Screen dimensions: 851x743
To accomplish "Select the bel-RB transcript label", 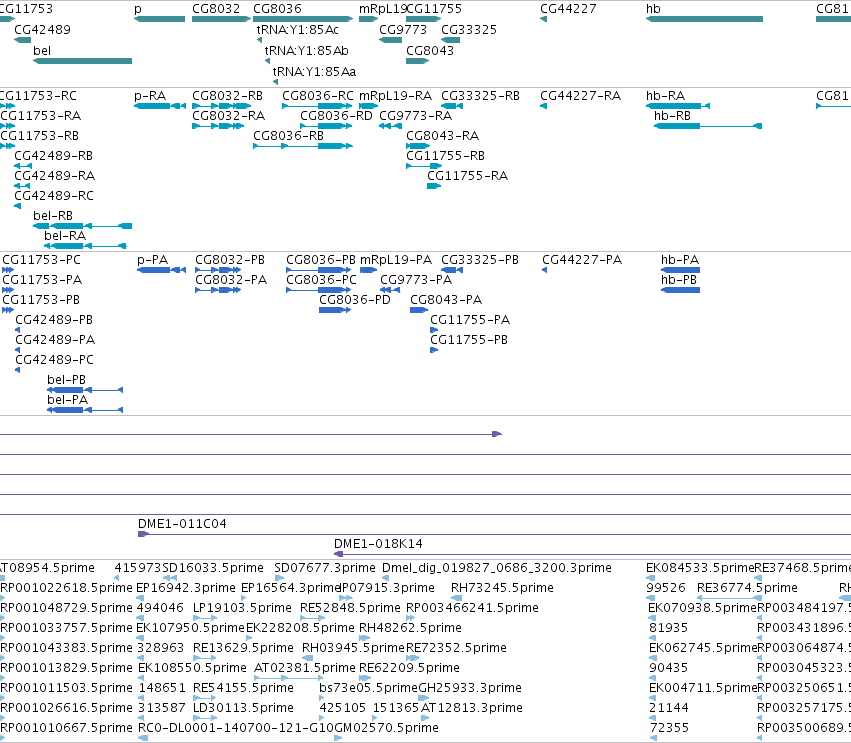I will pyautogui.click(x=53, y=216).
